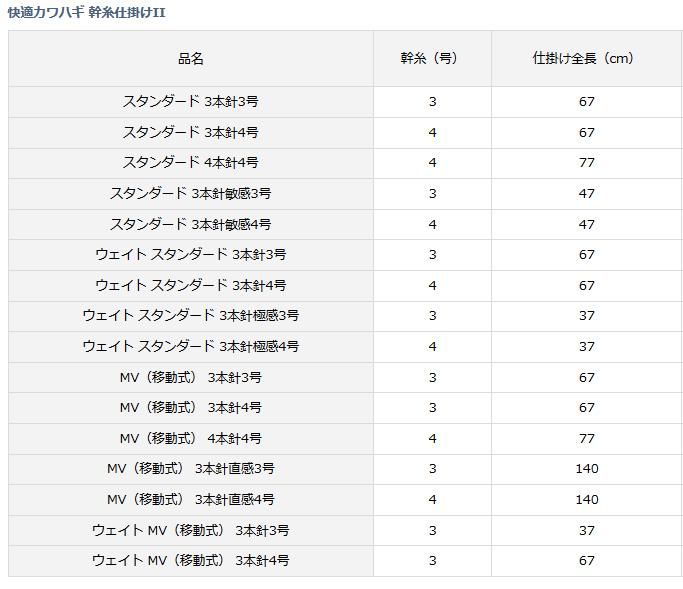Select the ウェイト スタンダード 3本針極感4号 cell
This screenshot has height=589, width=683.
pos(191,347)
